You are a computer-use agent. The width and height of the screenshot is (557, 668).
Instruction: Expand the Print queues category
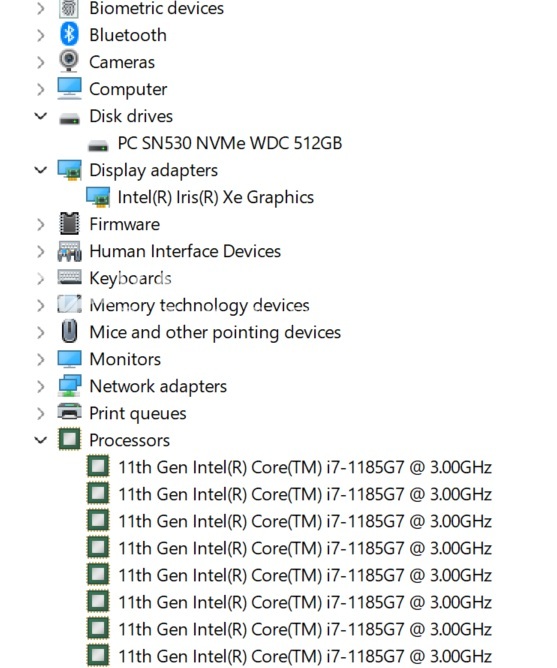[x=40, y=413]
